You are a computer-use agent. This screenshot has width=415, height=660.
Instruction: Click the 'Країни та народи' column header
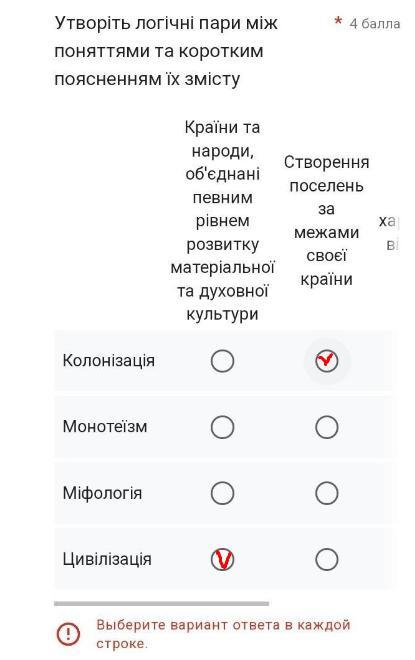click(x=222, y=221)
